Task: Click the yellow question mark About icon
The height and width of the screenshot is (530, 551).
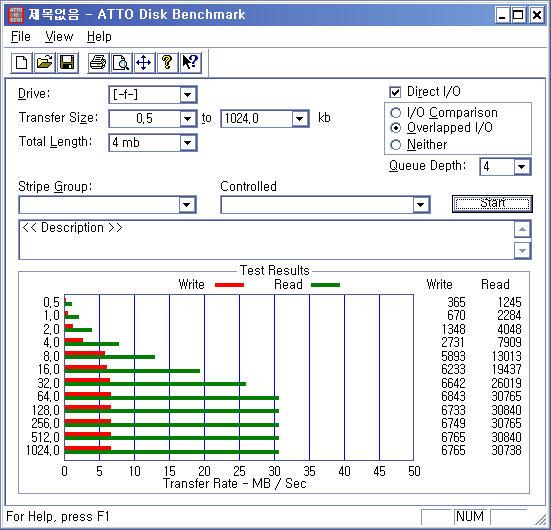Action: pos(167,63)
